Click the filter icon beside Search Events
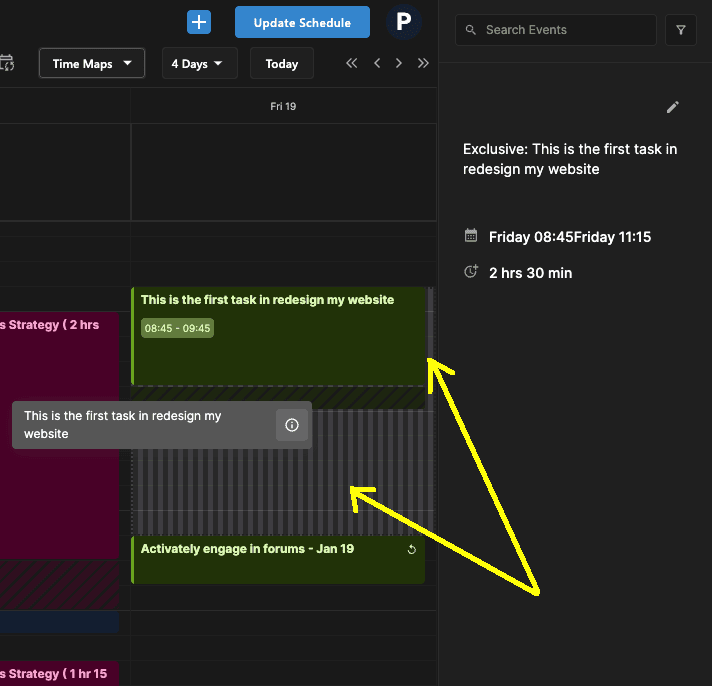The height and width of the screenshot is (686, 712). (681, 30)
